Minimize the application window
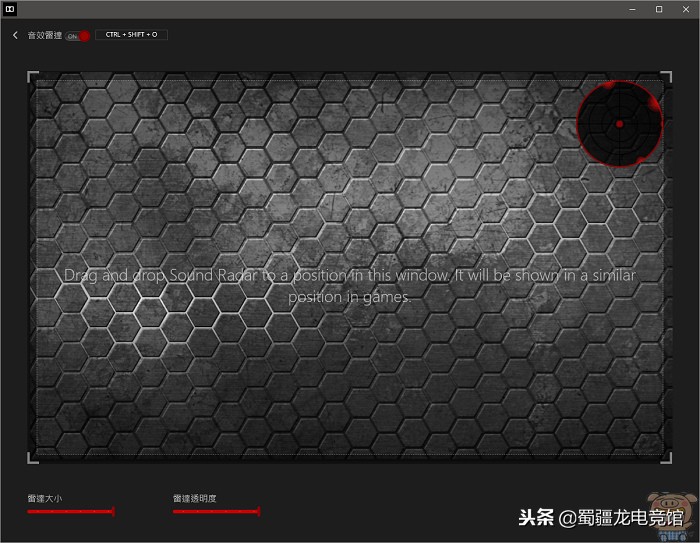 point(631,9)
